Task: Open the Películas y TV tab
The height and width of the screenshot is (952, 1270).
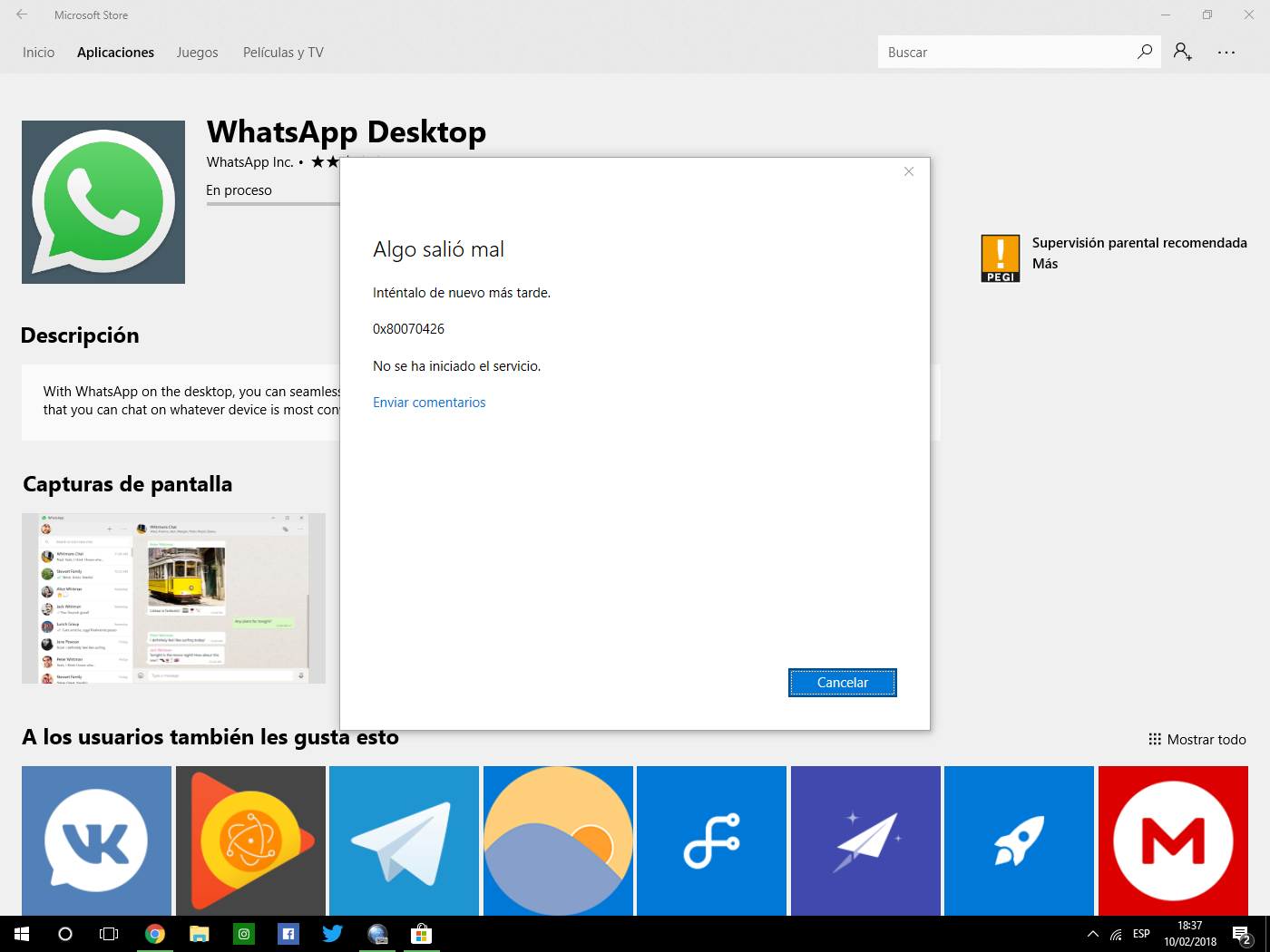Action: tap(283, 53)
